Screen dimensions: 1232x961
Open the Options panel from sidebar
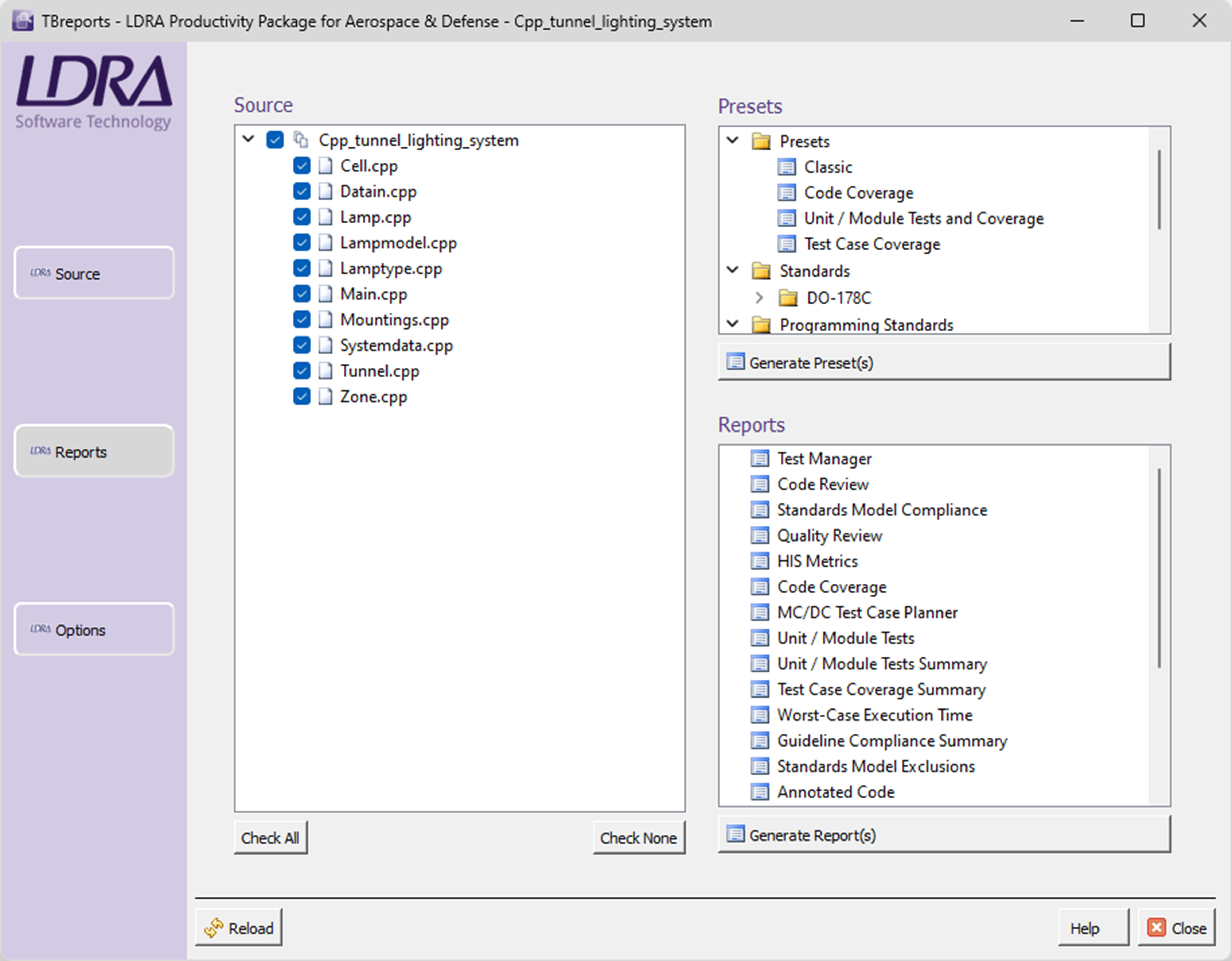pos(94,629)
